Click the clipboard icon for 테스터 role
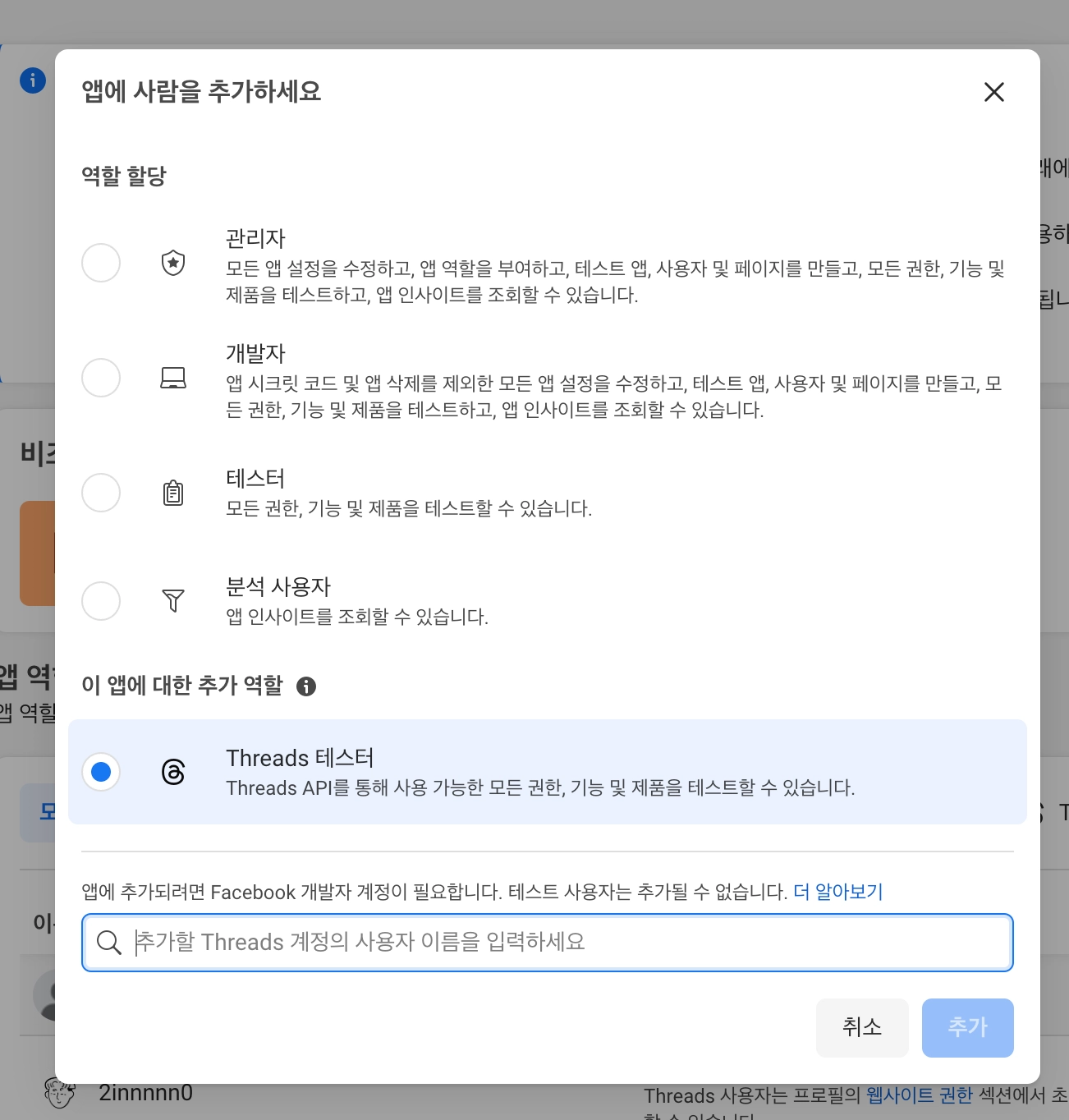 173,493
